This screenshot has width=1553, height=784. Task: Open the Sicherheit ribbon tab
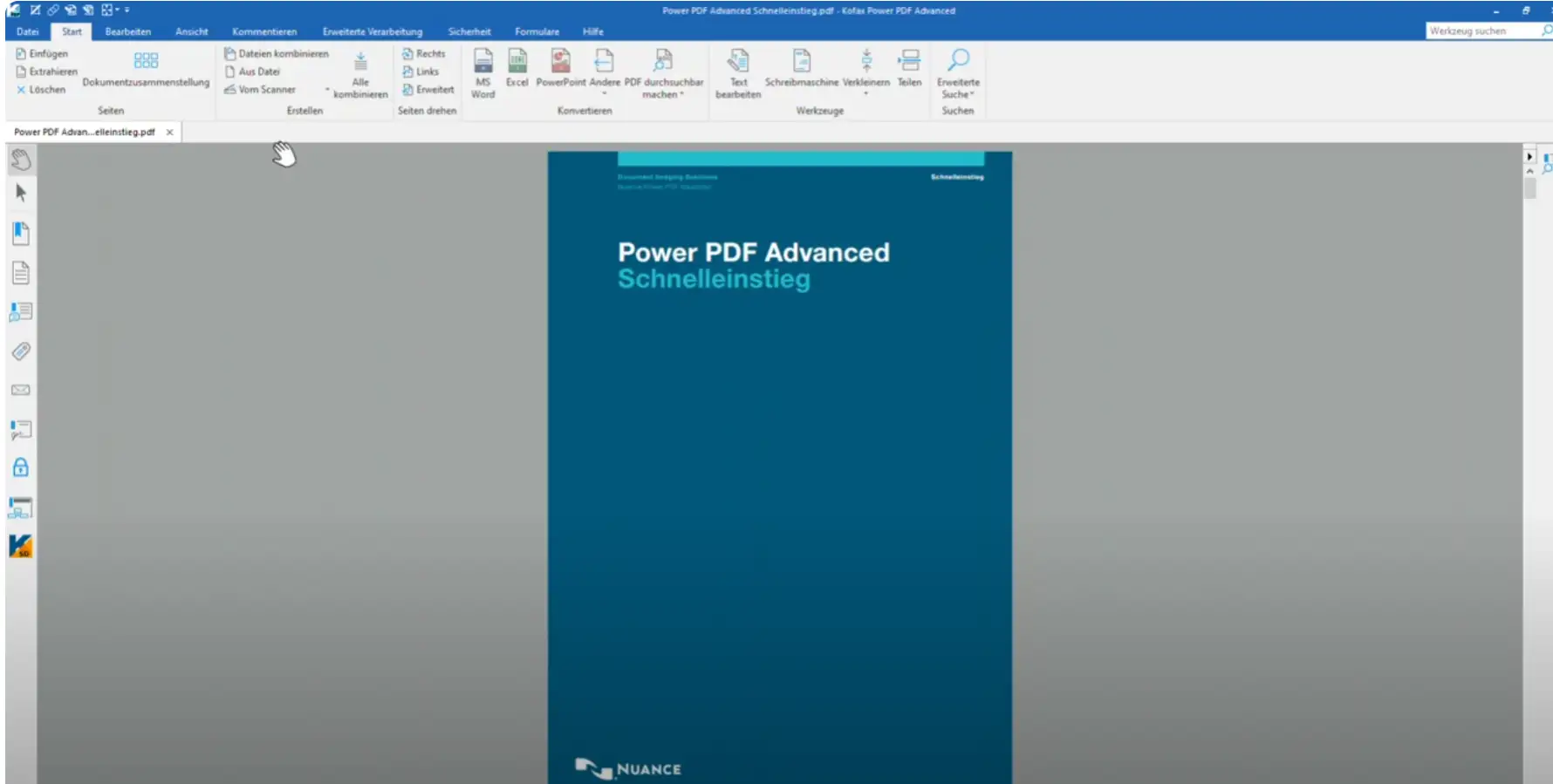(469, 31)
